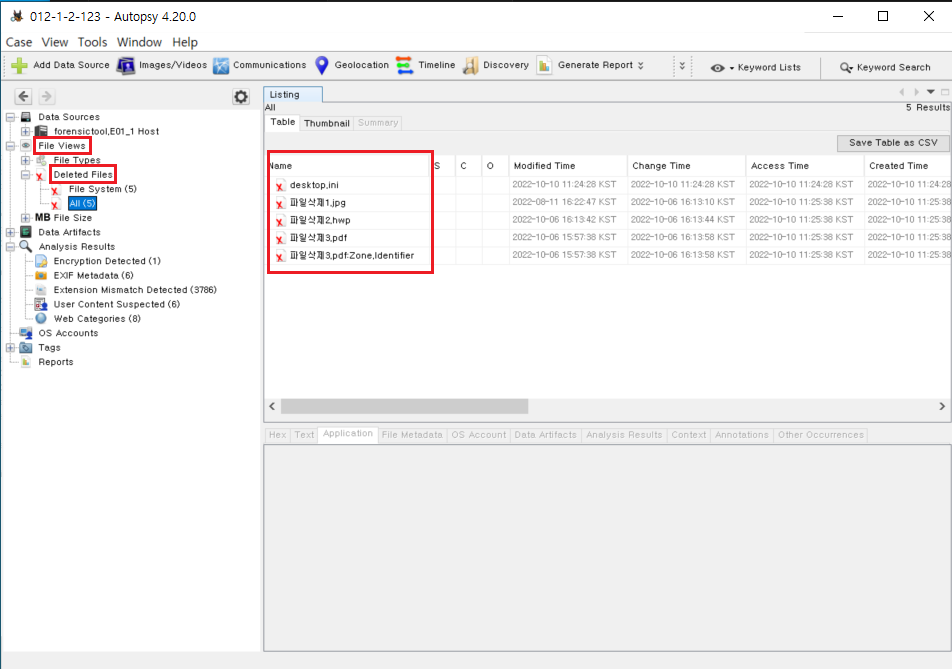Expand the Tags tree node
Image resolution: width=952 pixels, height=669 pixels.
11,348
